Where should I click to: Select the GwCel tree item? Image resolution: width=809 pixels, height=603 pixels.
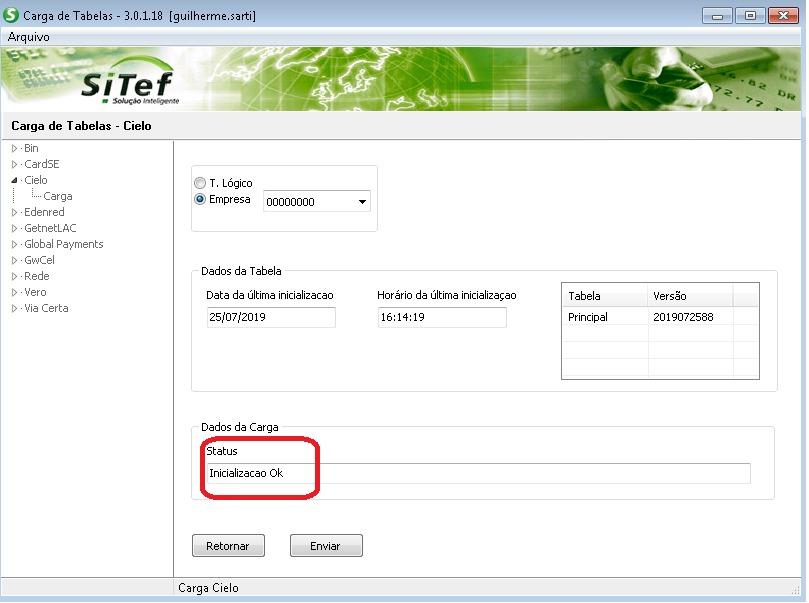click(39, 260)
